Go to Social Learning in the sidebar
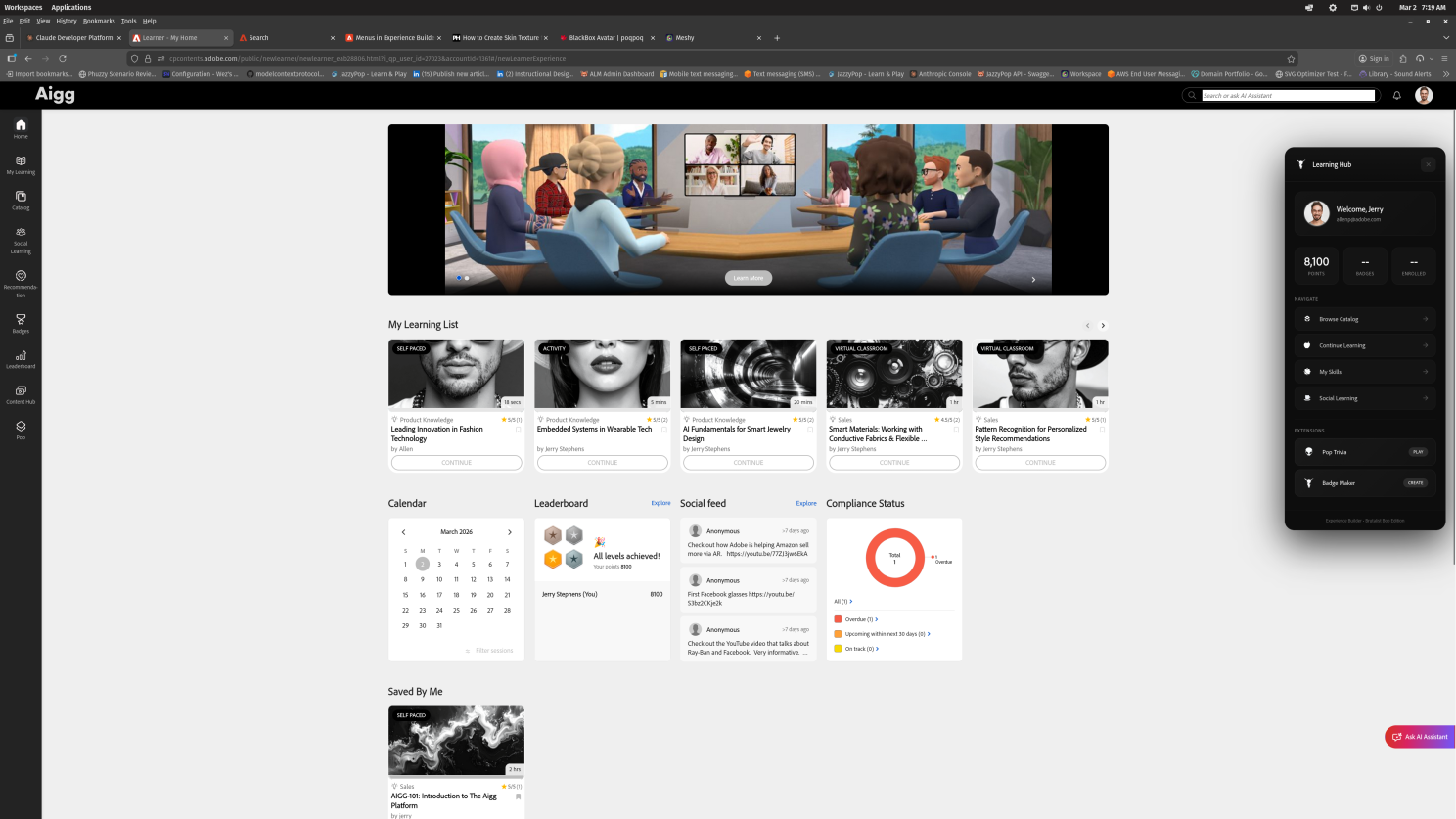The width and height of the screenshot is (1456, 819). 21,240
